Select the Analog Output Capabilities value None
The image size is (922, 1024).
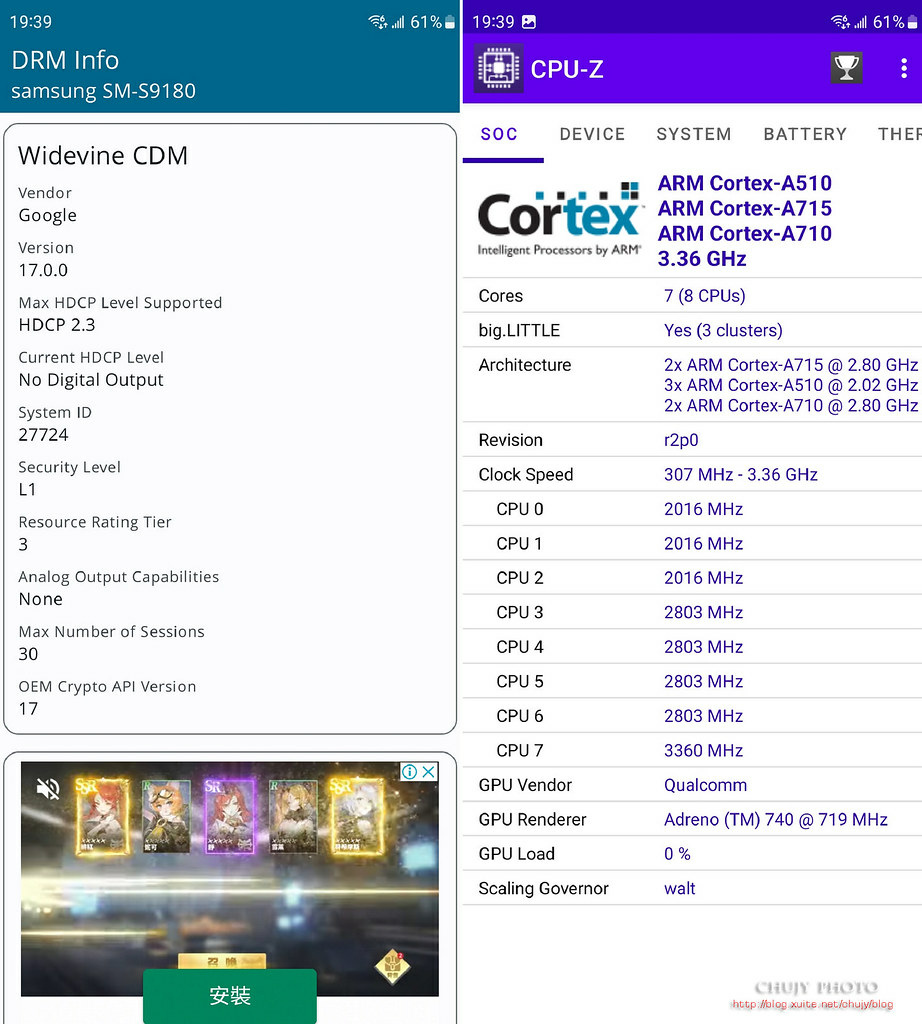(40, 599)
